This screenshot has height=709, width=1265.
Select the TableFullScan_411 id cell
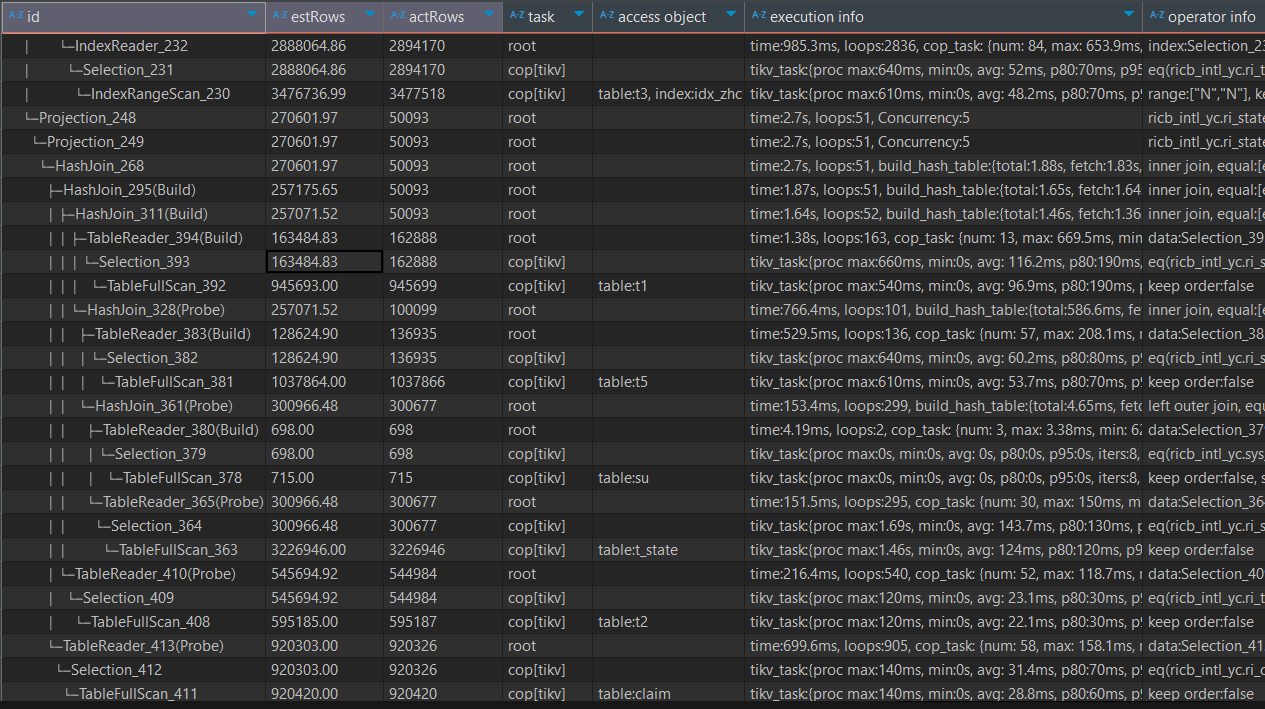point(133,694)
